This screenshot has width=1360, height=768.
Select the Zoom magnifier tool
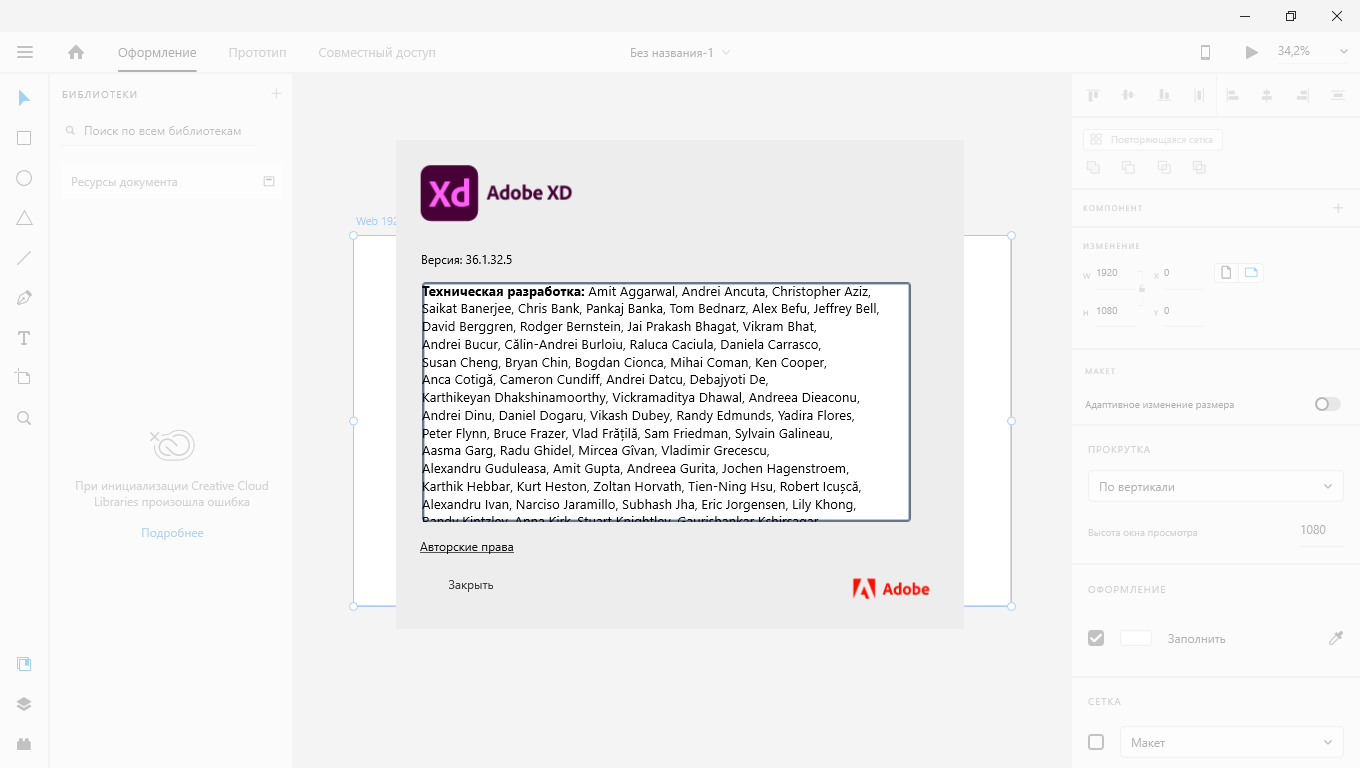click(24, 418)
